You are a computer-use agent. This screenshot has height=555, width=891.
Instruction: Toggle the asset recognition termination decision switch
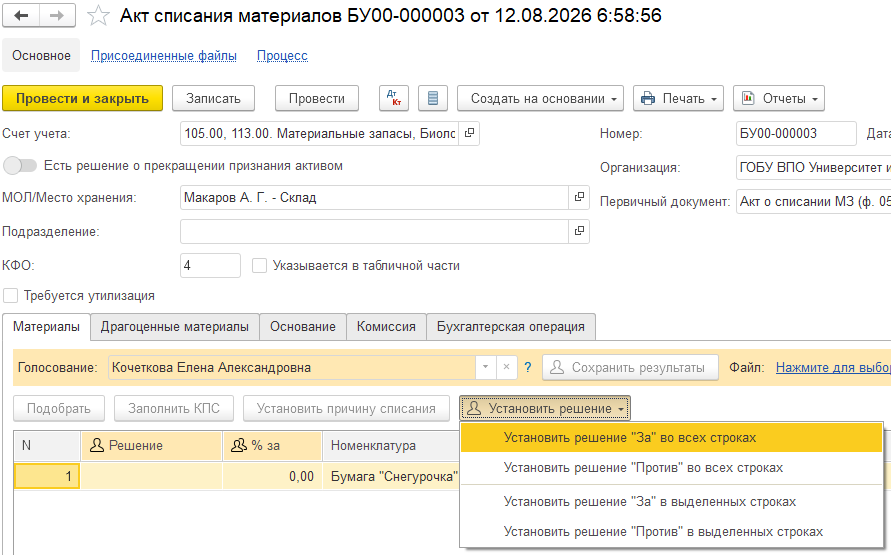tap(20, 166)
